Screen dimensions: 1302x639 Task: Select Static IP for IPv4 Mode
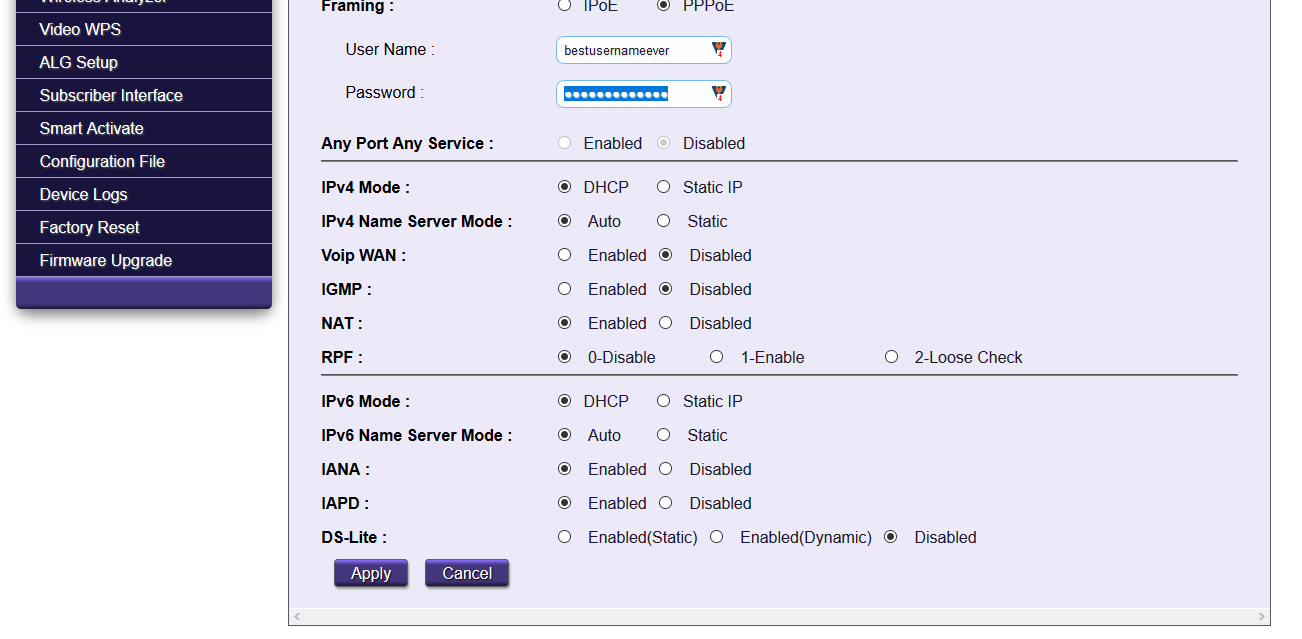[664, 187]
